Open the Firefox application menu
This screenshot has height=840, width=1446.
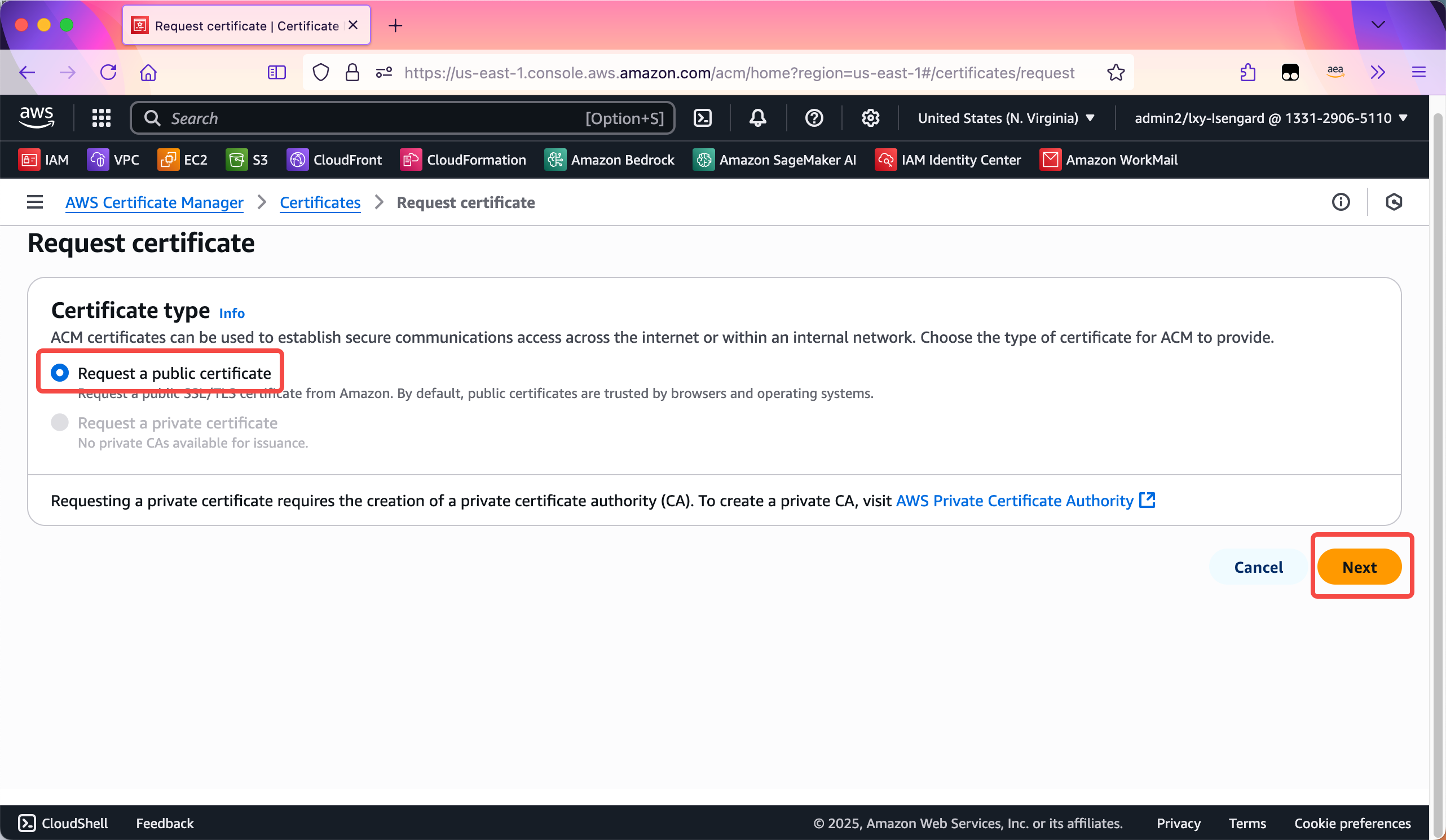tap(1418, 72)
